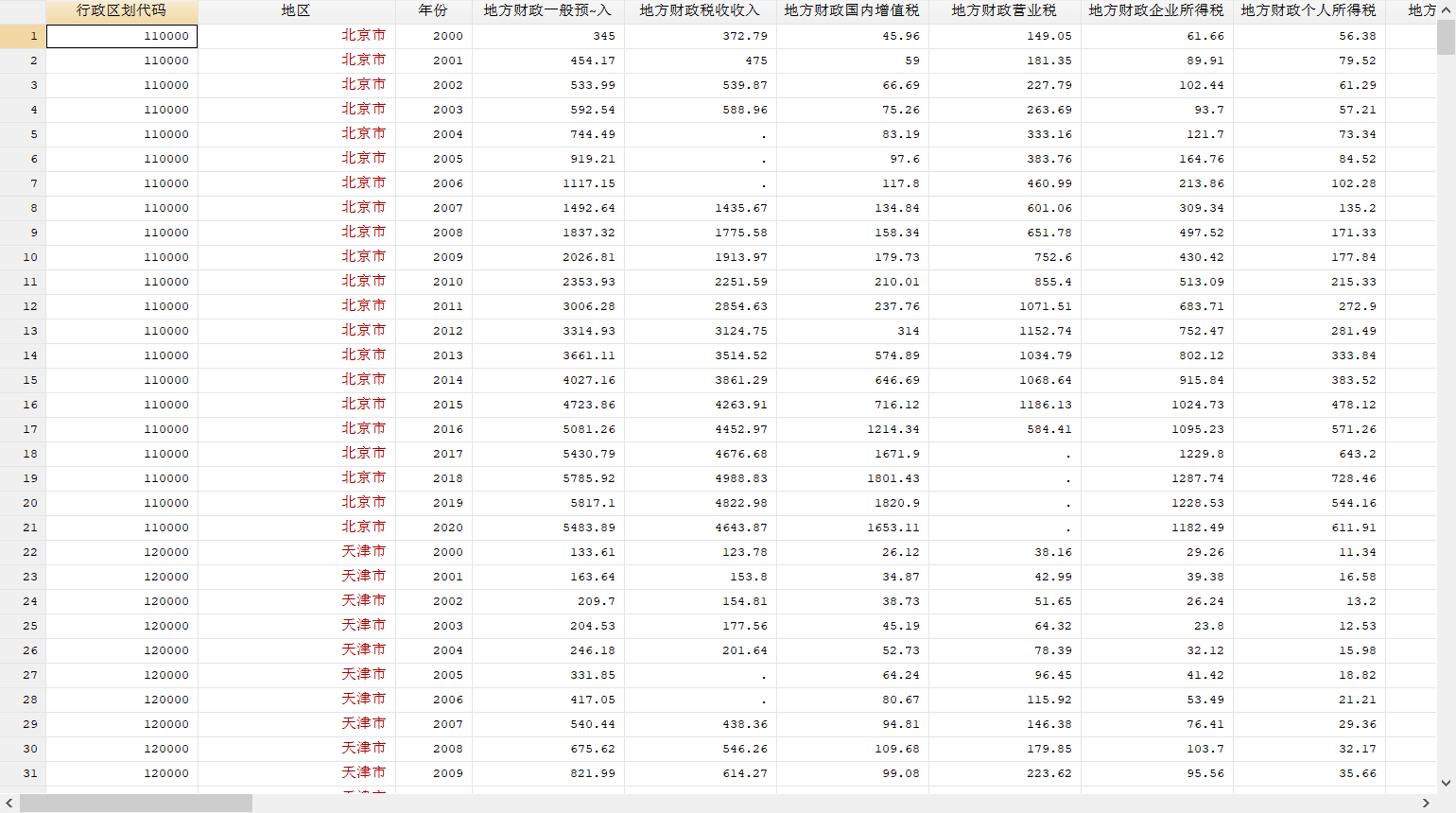The image size is (1456, 813).
Task: Select the cell with value 584.41
Action: [x=1005, y=429]
